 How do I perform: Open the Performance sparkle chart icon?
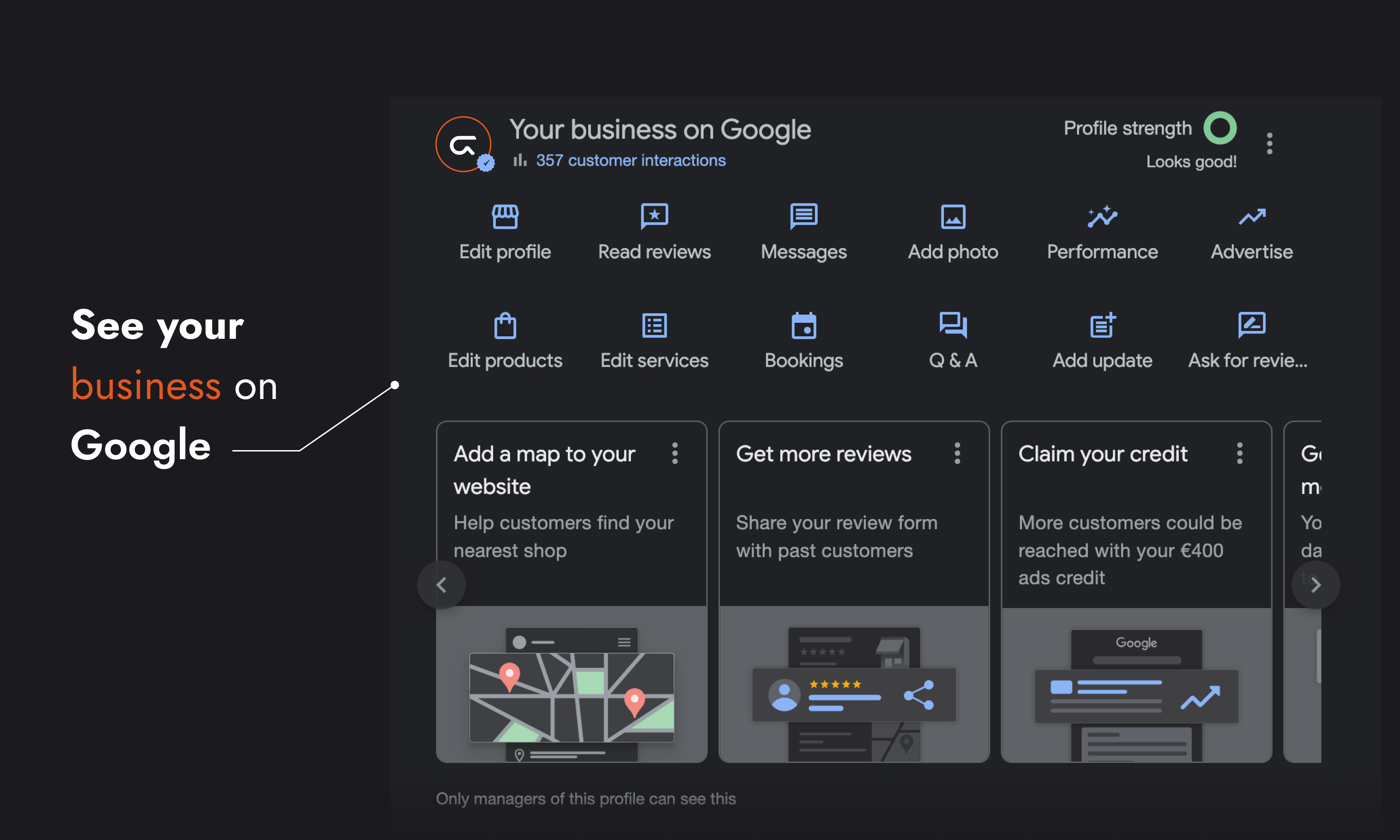pyautogui.click(x=1102, y=217)
